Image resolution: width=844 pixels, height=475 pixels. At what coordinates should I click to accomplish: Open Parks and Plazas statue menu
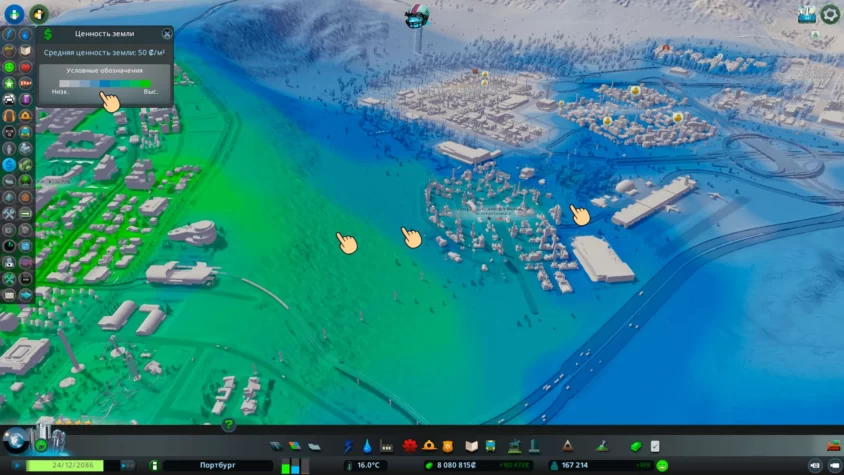coord(515,446)
